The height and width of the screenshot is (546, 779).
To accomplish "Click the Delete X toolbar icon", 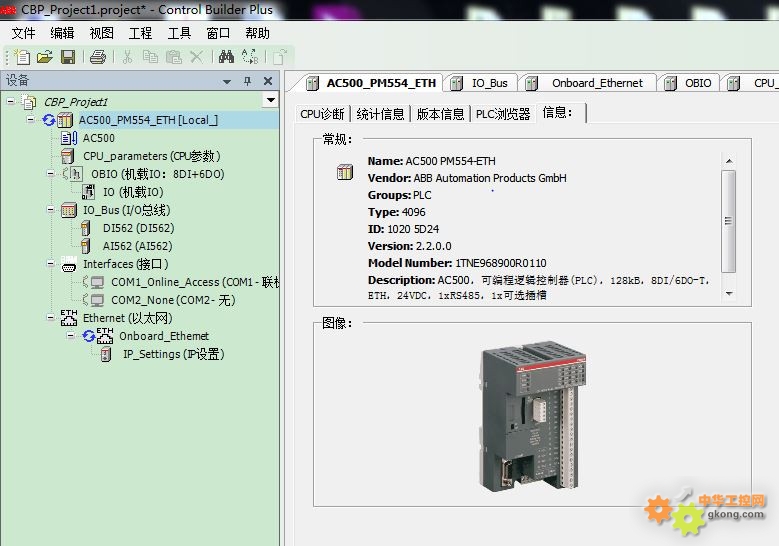I will [197, 57].
